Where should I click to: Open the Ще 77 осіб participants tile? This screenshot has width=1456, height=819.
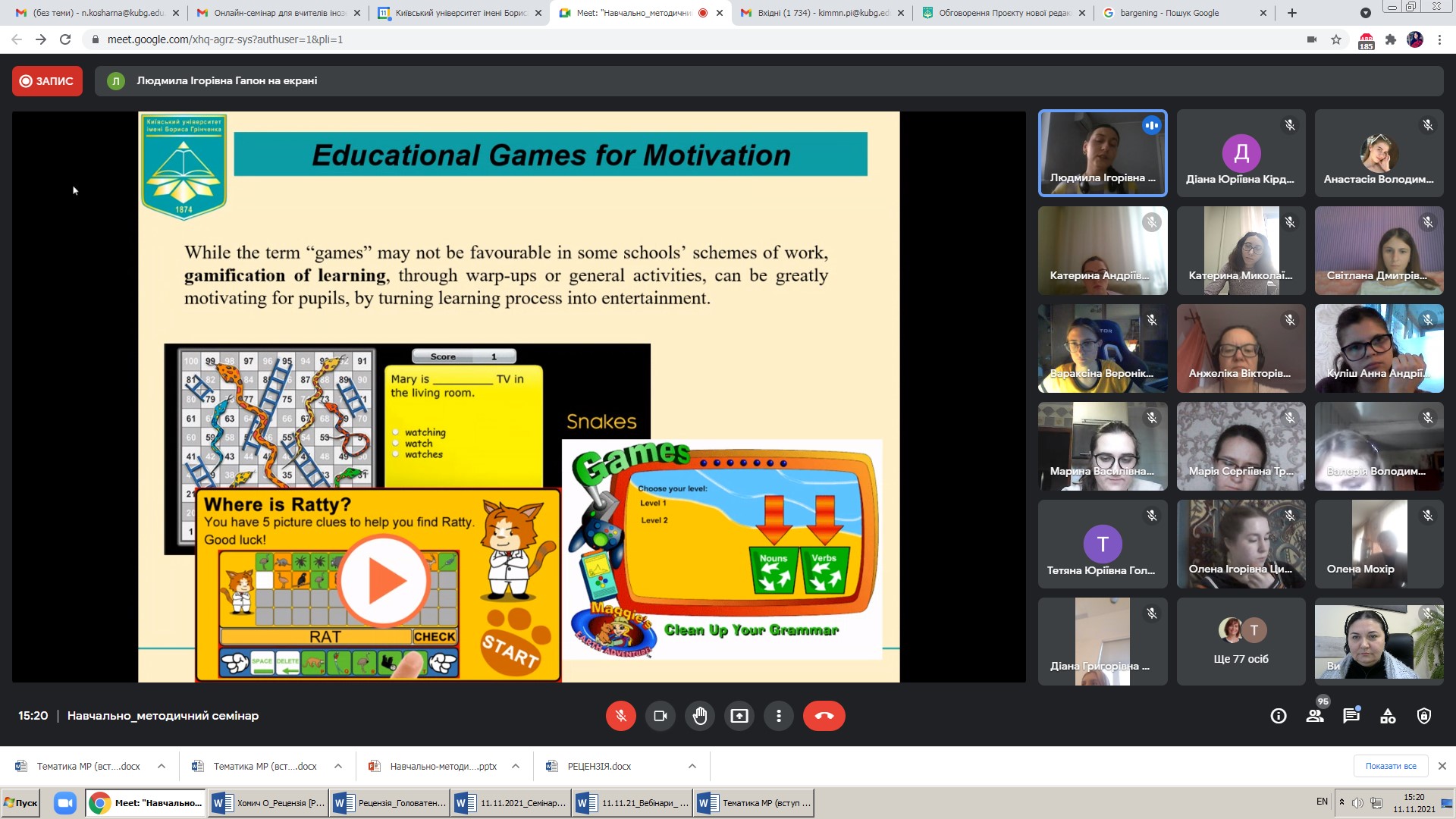(x=1241, y=642)
